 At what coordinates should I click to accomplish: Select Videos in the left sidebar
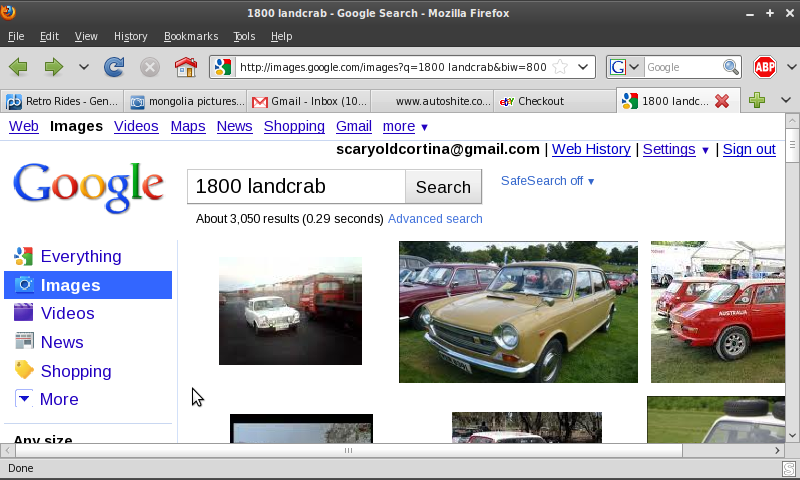(x=67, y=313)
